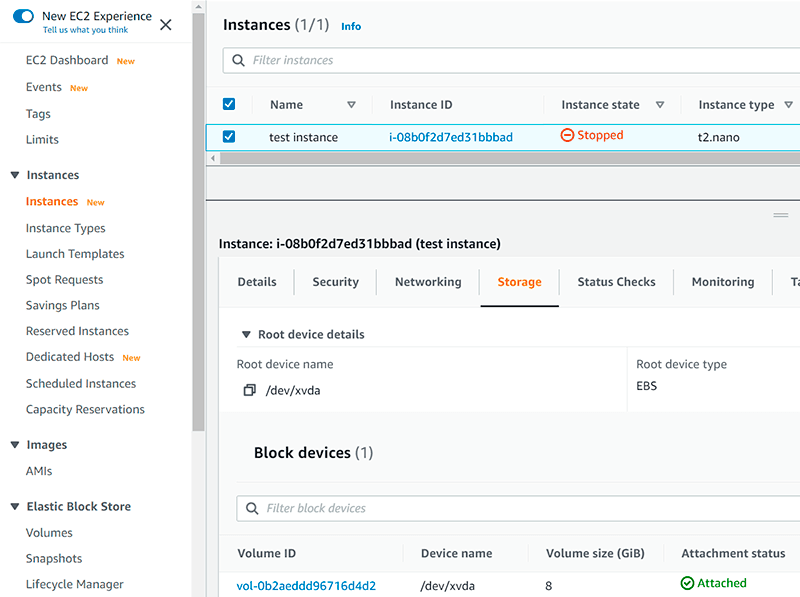Collapse Root device details section
The width and height of the screenshot is (800, 597).
coord(246,335)
